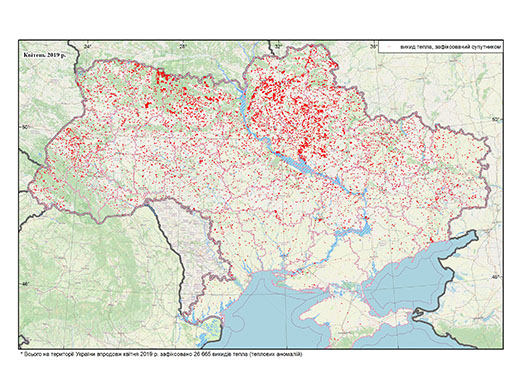This screenshot has height=368, width=520.
Task: Click the Danube delta hatched area
Action: point(210,329)
